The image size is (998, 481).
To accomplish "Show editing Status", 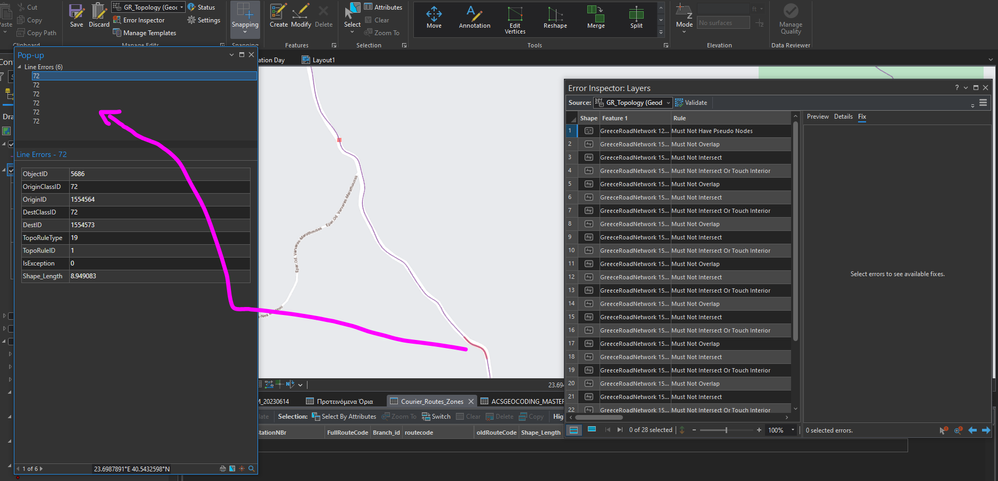I will [201, 7].
